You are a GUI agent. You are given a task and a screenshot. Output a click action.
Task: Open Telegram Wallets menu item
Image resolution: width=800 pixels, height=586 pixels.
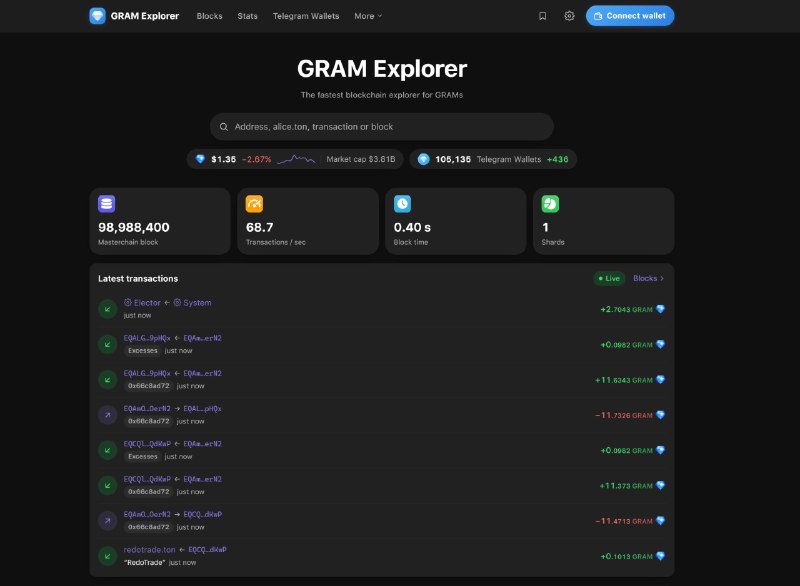306,16
